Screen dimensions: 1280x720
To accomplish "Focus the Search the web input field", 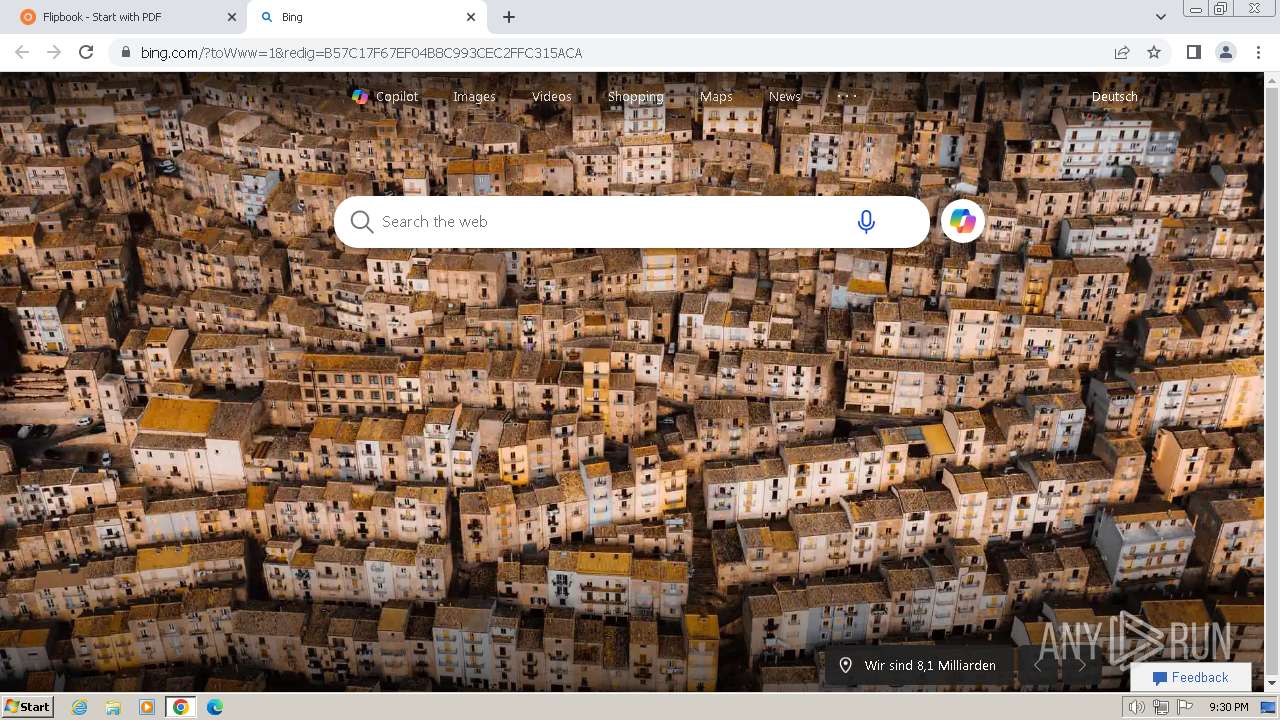I will pyautogui.click(x=610, y=222).
